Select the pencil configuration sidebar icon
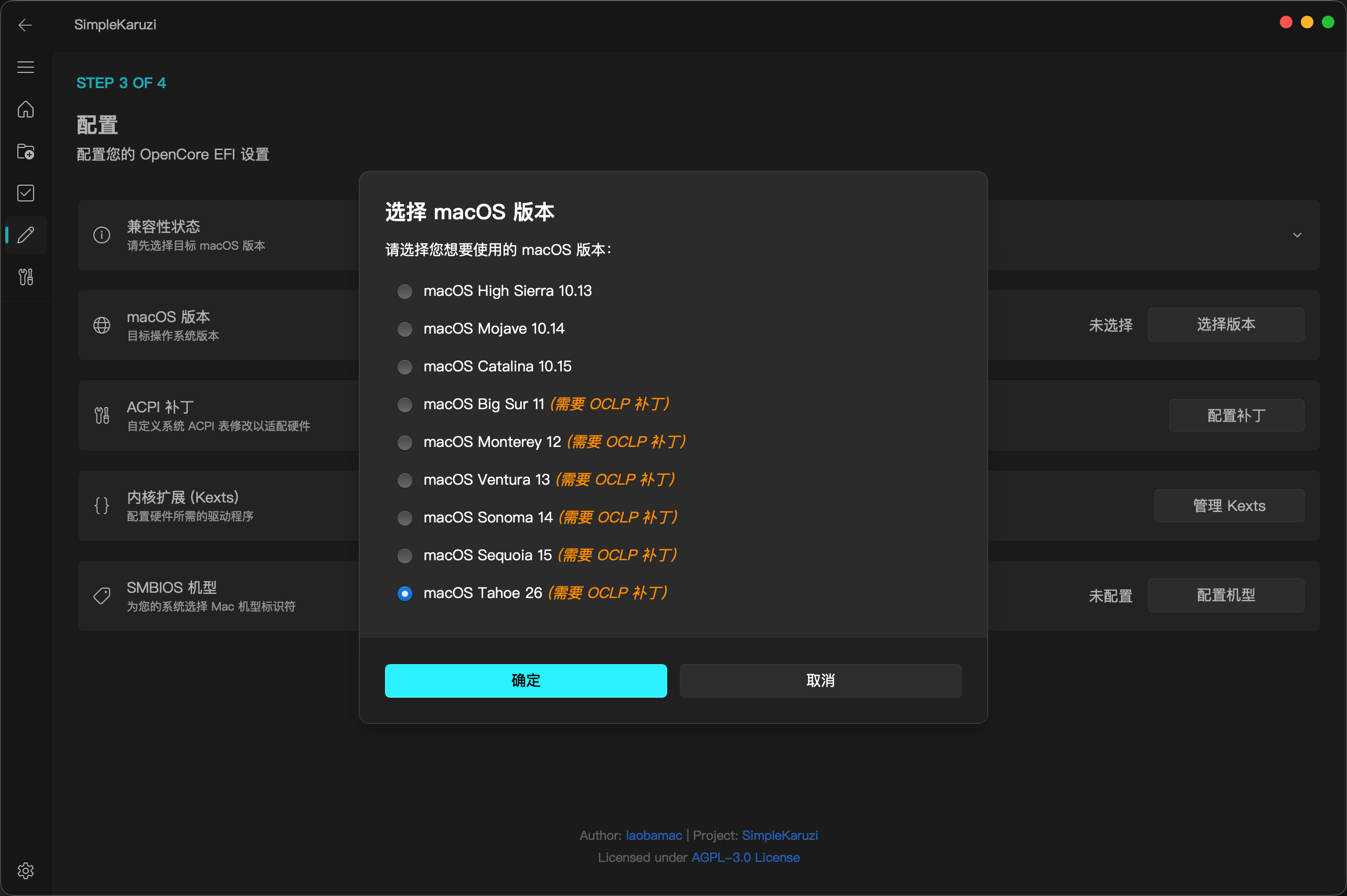This screenshot has height=896, width=1347. point(25,235)
